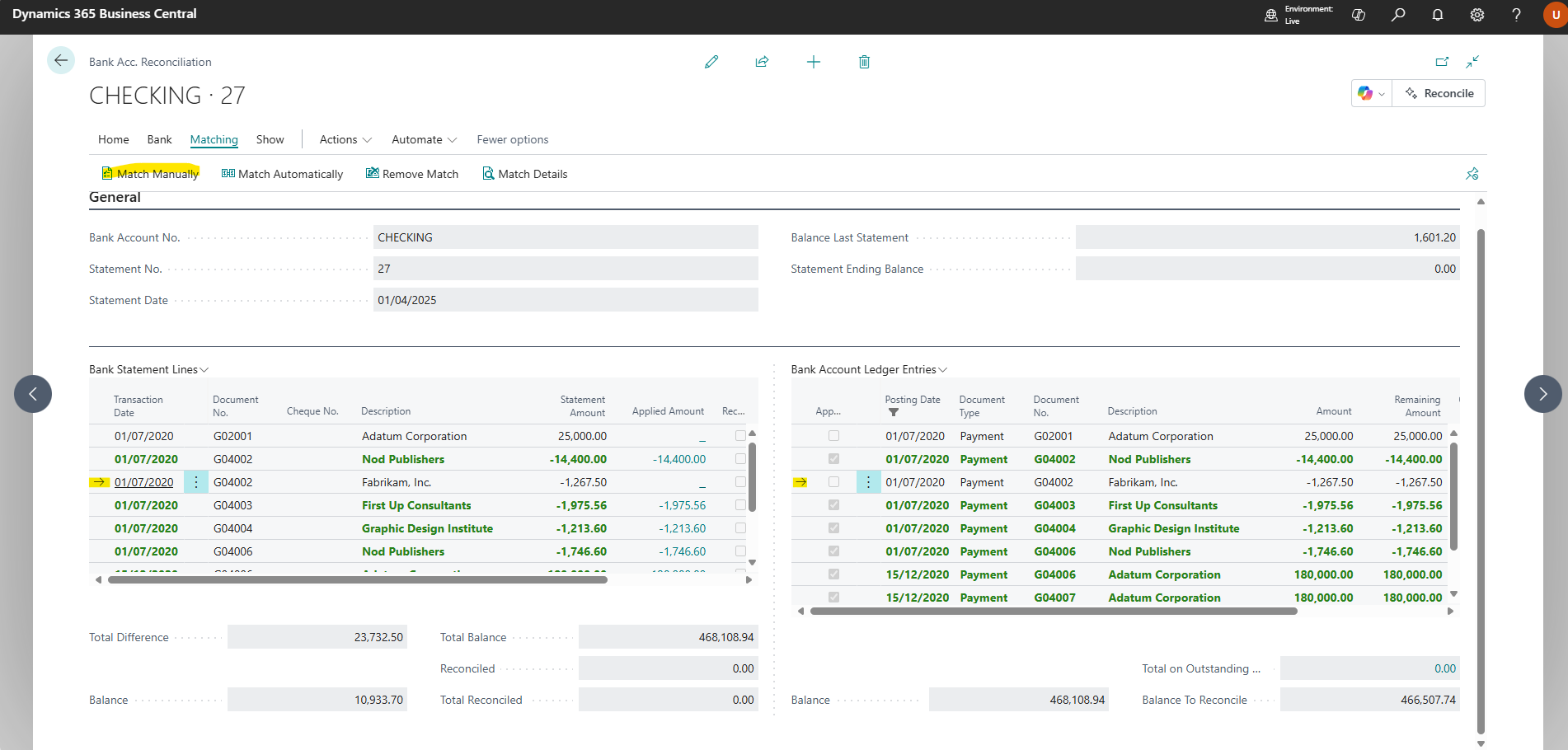Click the Statement Date field

coord(566,300)
